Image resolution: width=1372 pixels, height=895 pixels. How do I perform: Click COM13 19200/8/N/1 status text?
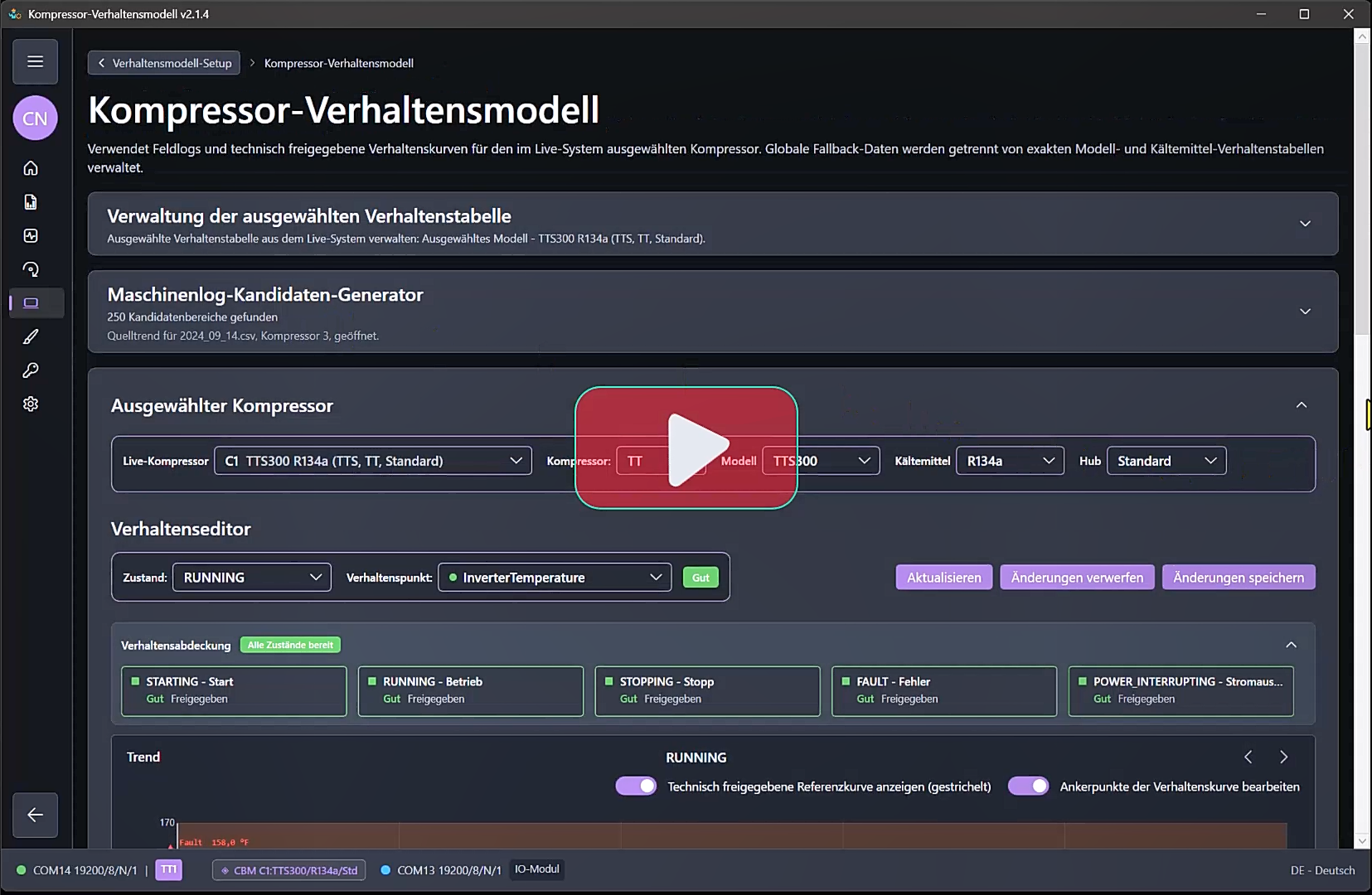pyautogui.click(x=449, y=870)
